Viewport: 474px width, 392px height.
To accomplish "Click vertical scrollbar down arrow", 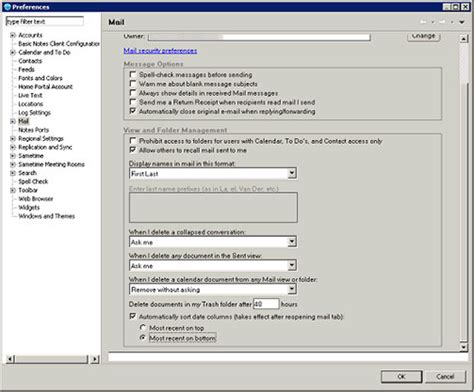I will pyautogui.click(x=464, y=347).
